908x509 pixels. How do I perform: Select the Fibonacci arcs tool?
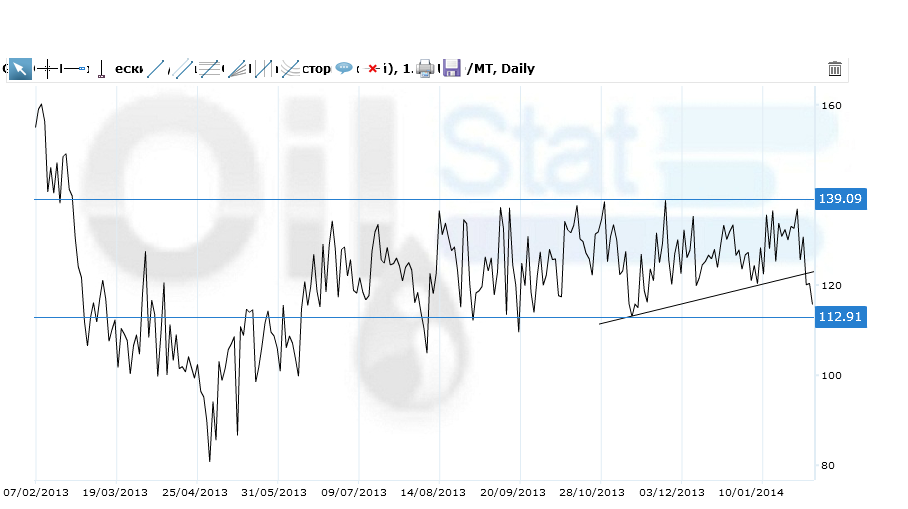pos(290,69)
